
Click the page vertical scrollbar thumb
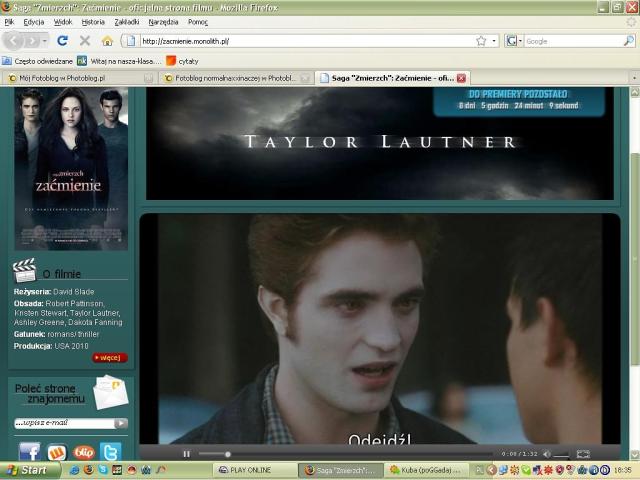(635, 259)
